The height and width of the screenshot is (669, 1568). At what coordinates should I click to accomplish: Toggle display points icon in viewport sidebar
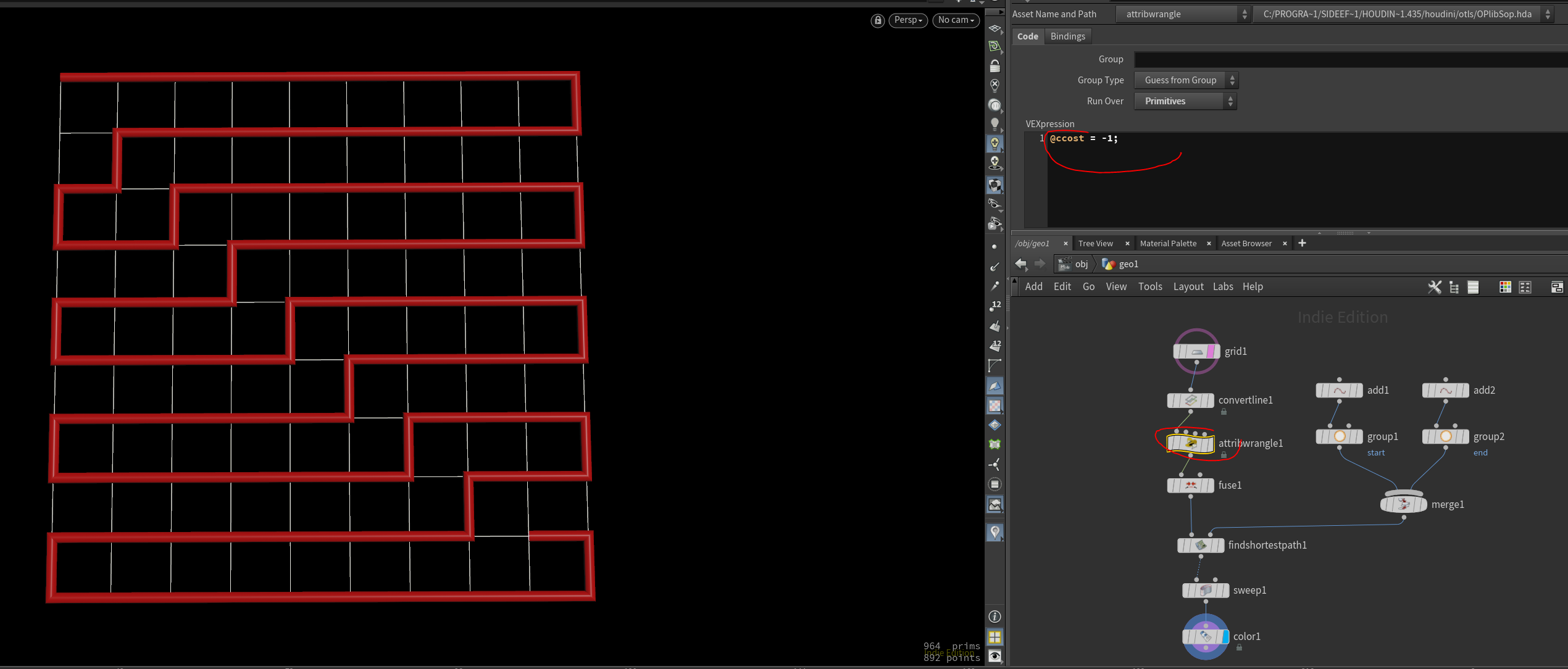(x=994, y=247)
